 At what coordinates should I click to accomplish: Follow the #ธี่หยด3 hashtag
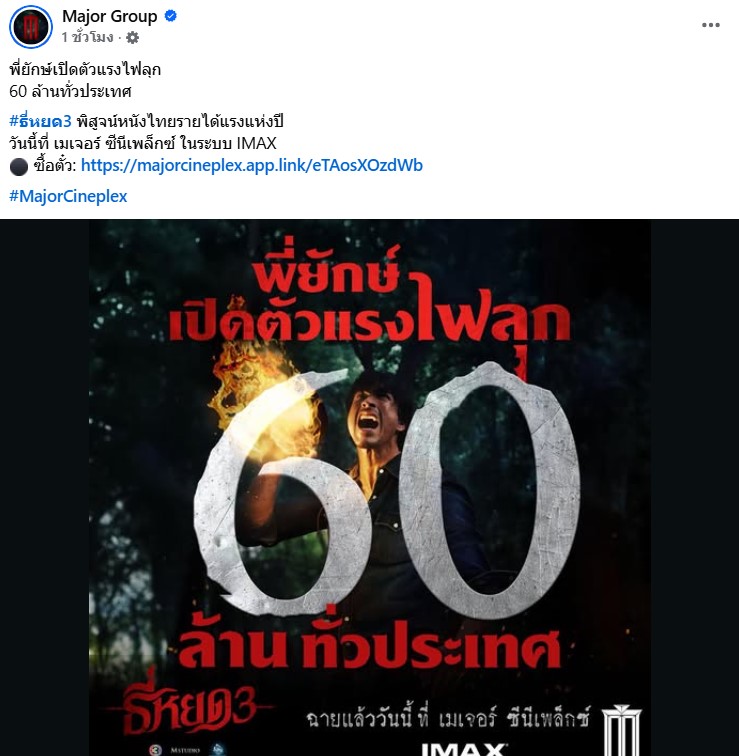click(40, 121)
